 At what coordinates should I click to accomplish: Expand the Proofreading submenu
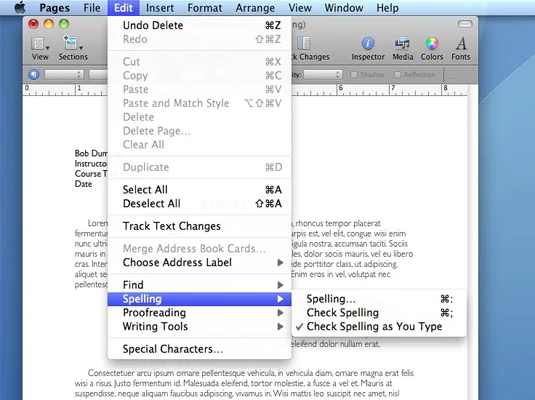199,313
